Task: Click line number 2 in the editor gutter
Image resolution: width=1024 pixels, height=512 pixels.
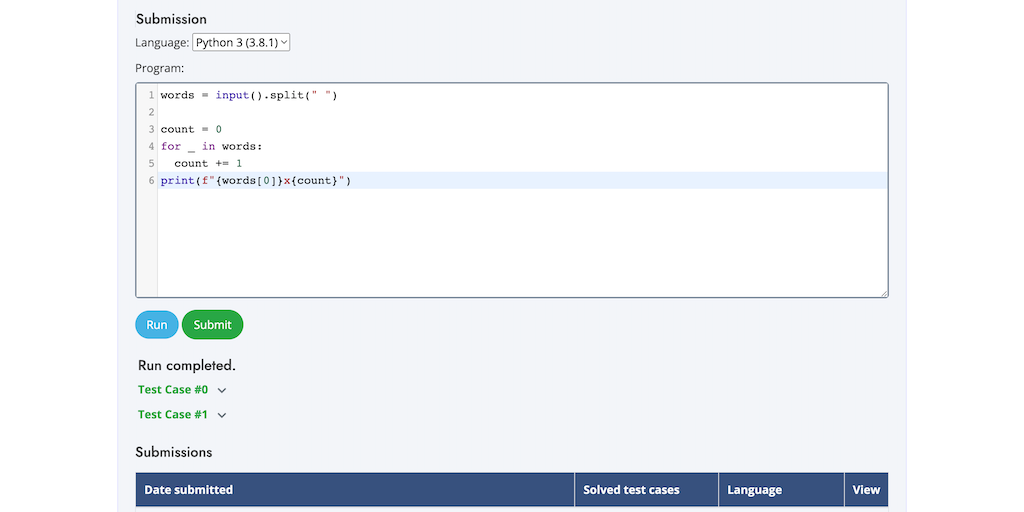Action: pyautogui.click(x=151, y=112)
